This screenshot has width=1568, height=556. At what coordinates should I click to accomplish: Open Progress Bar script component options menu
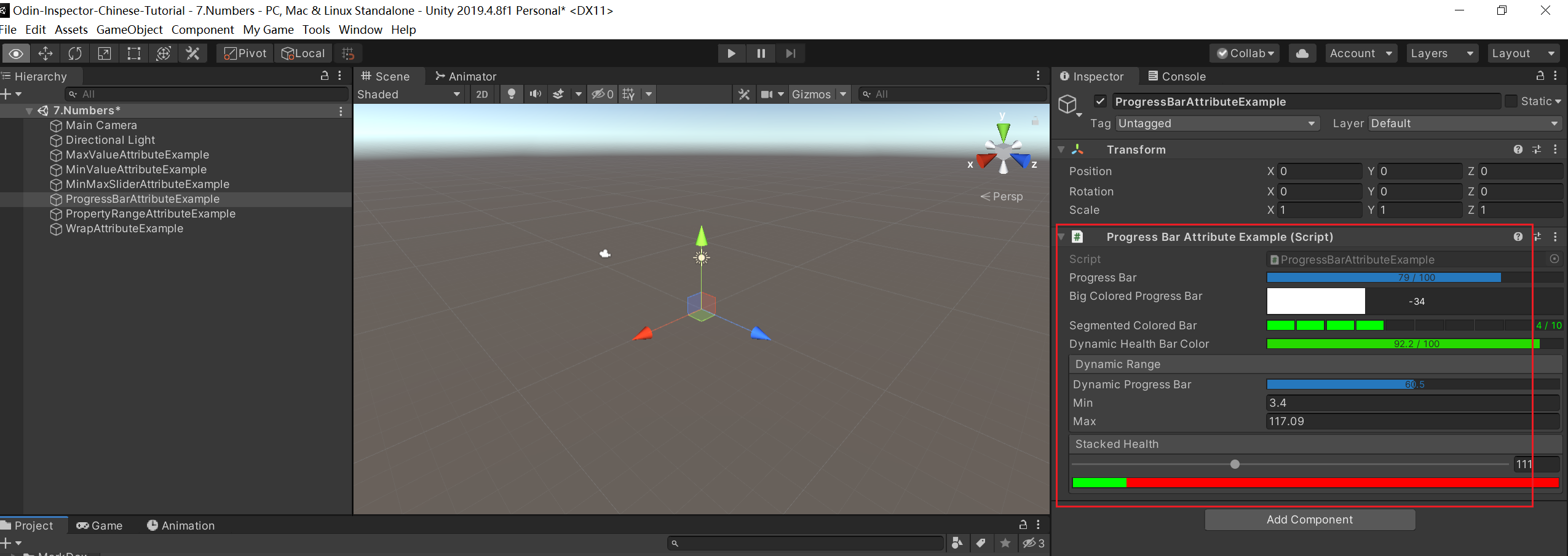[x=1555, y=237]
